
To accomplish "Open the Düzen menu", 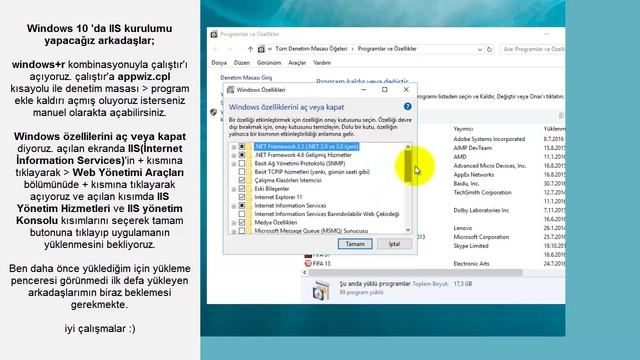I will point(241,63).
